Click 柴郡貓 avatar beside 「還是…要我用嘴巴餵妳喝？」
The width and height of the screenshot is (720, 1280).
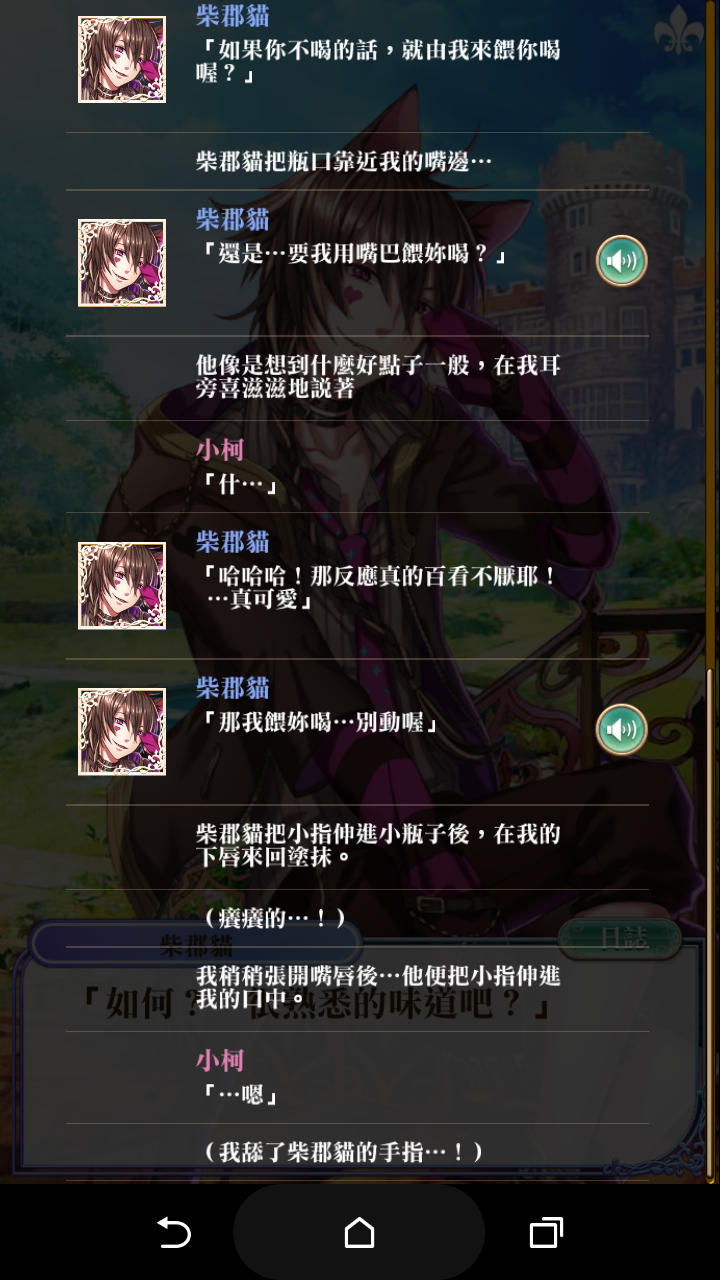[x=122, y=263]
